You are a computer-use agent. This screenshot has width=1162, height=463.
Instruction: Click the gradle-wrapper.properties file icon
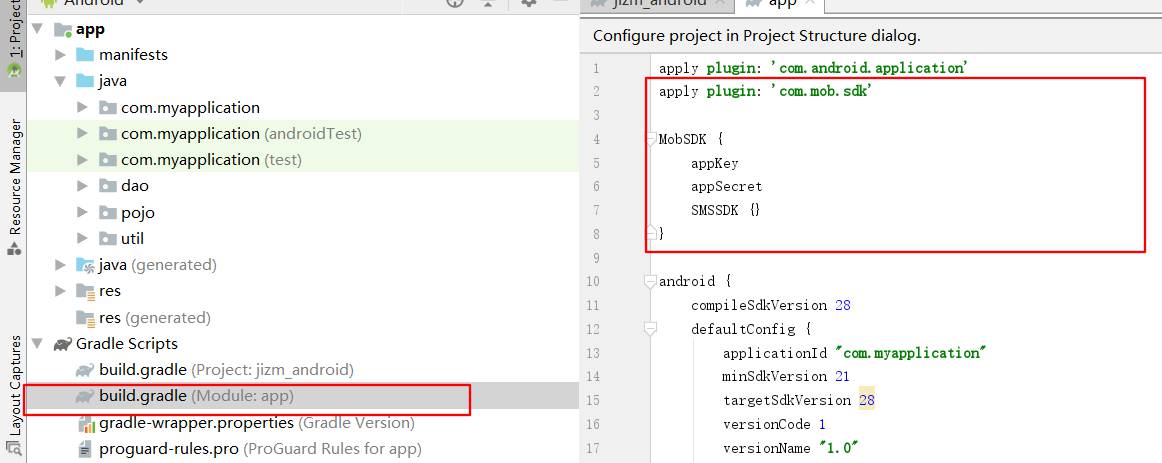pyautogui.click(x=85, y=423)
